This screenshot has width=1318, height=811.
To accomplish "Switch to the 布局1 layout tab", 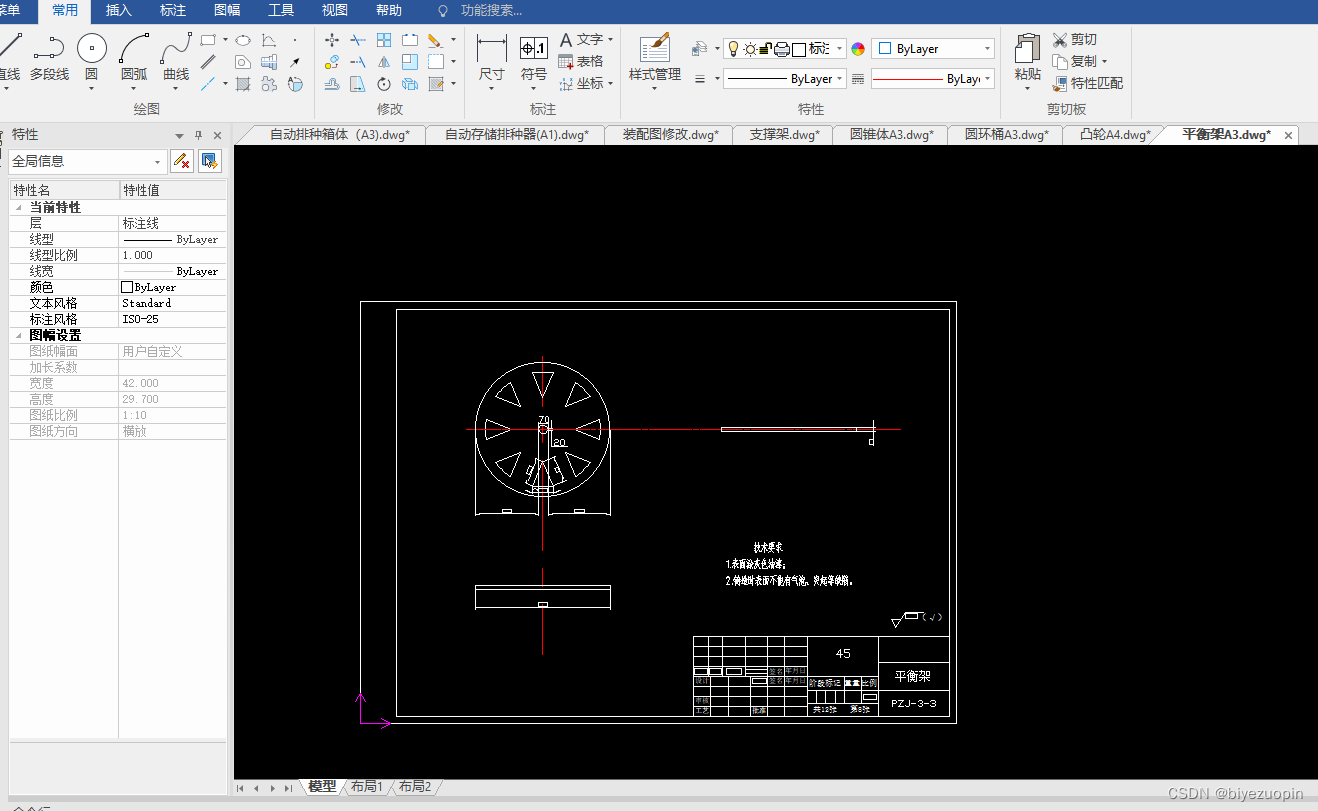I will coord(367,787).
